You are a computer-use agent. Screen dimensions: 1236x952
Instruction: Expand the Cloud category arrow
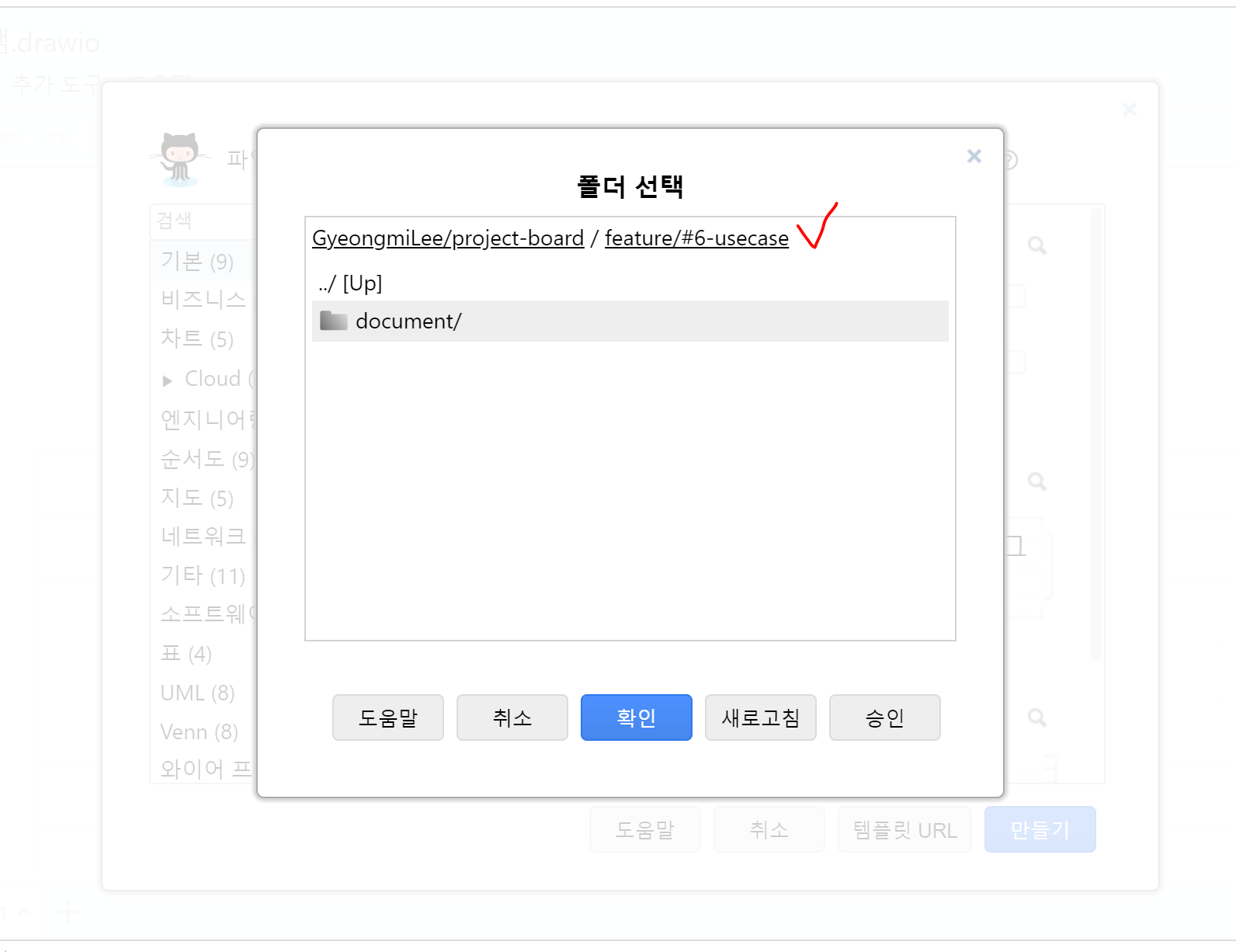click(x=167, y=380)
